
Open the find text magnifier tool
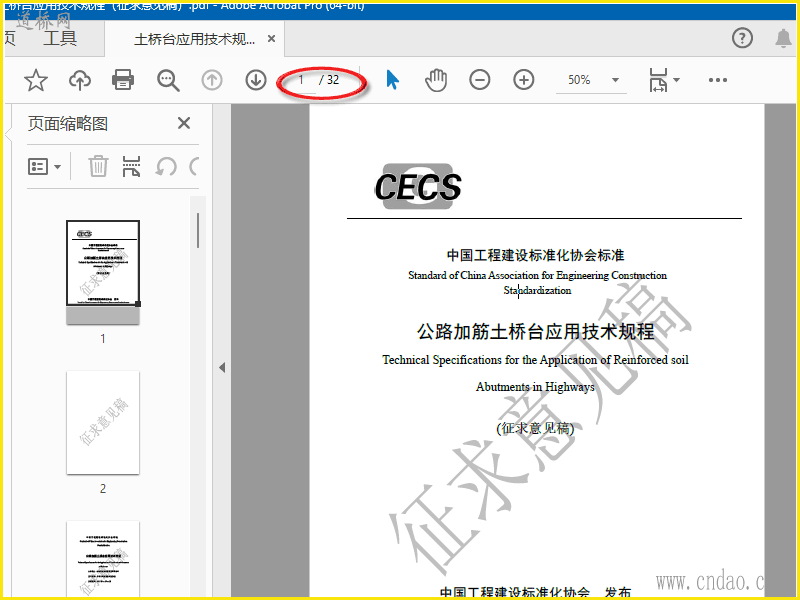[168, 80]
